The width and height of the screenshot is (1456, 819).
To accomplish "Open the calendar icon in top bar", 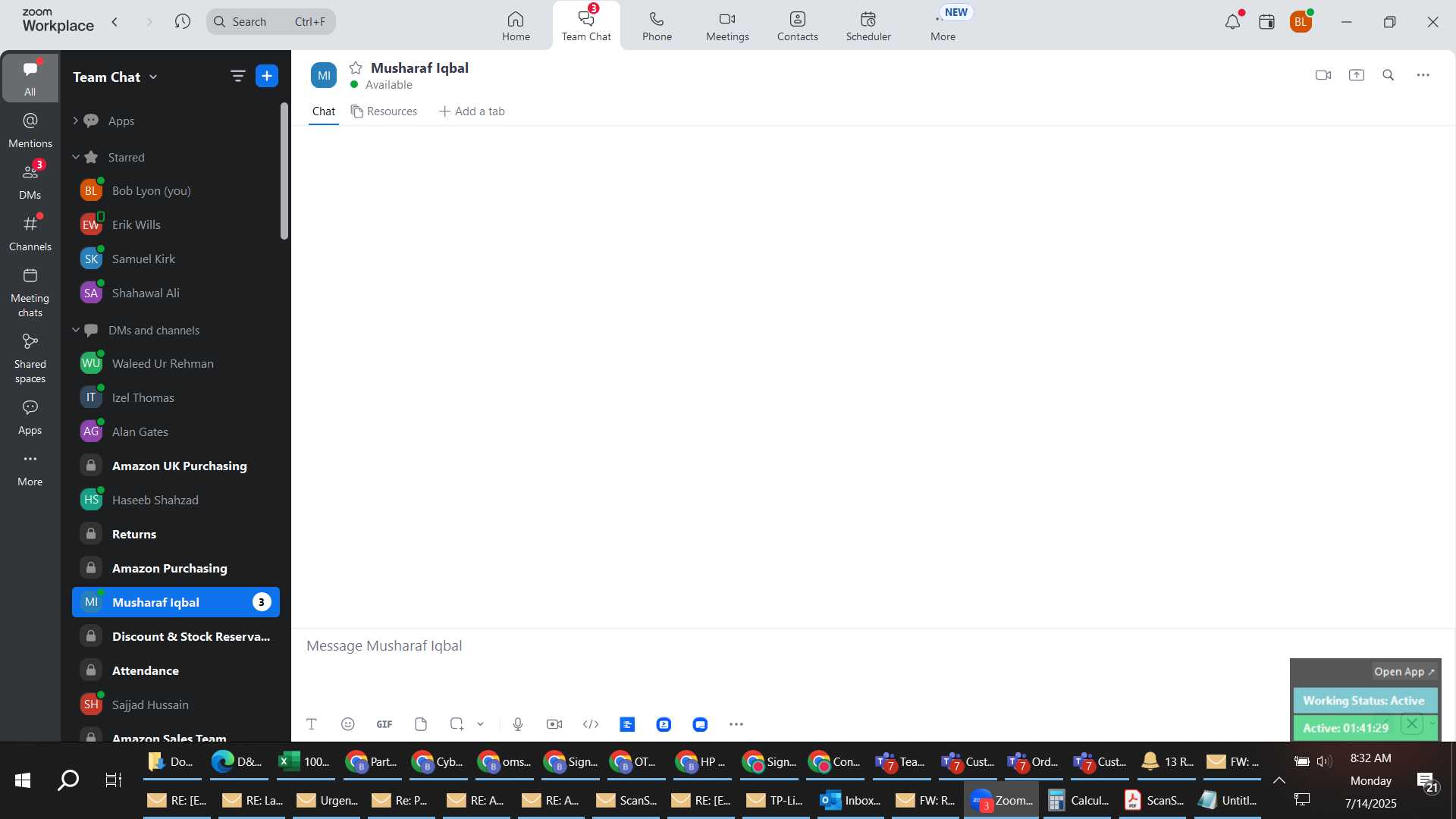I will click(1266, 22).
